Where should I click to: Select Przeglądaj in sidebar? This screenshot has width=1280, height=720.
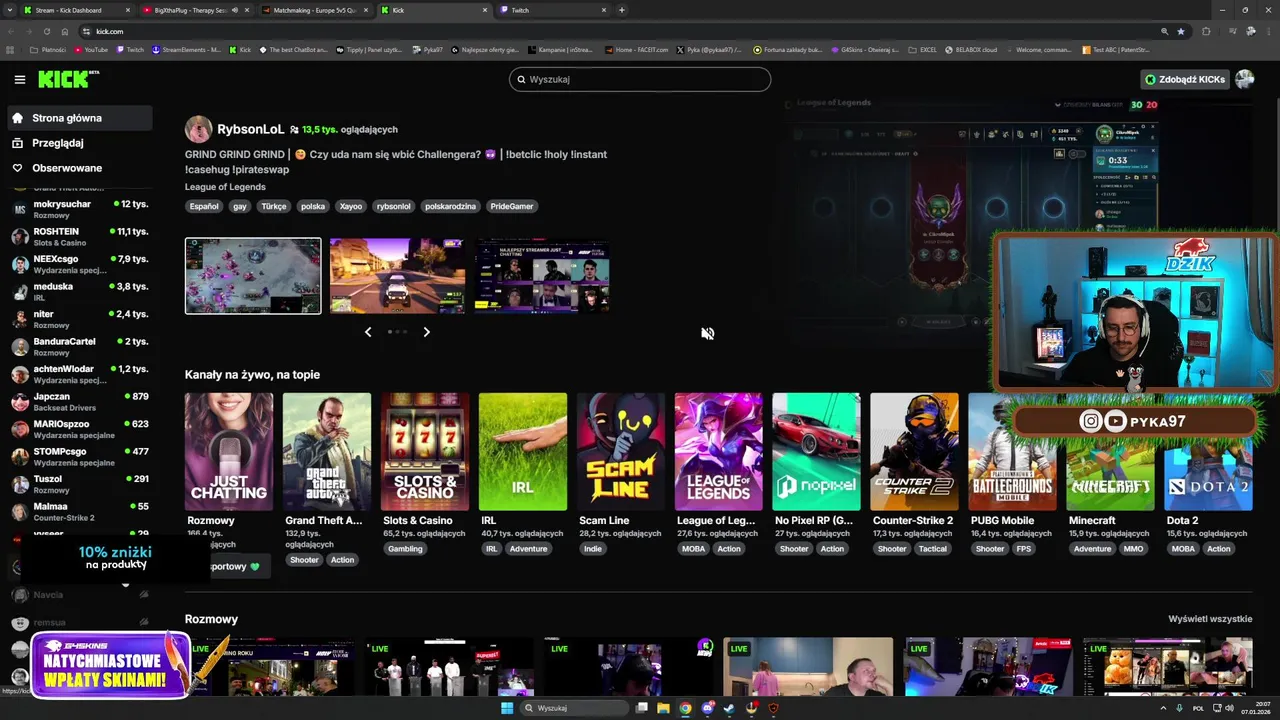pyautogui.click(x=80, y=143)
